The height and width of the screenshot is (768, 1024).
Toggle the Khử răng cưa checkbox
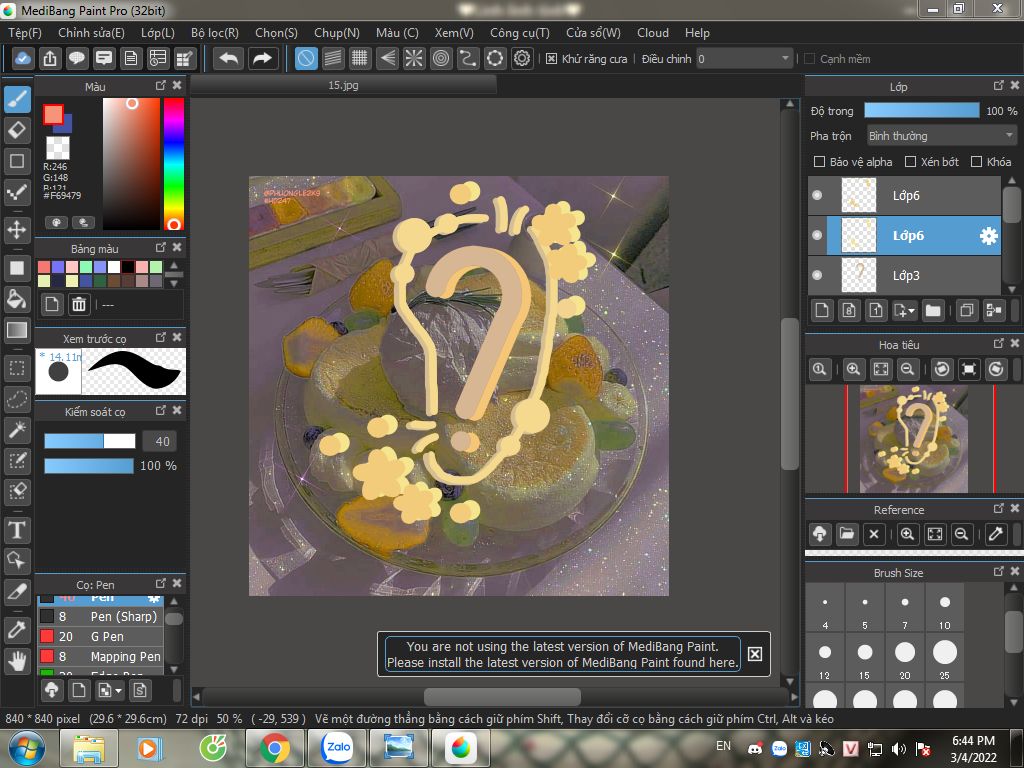(x=551, y=59)
